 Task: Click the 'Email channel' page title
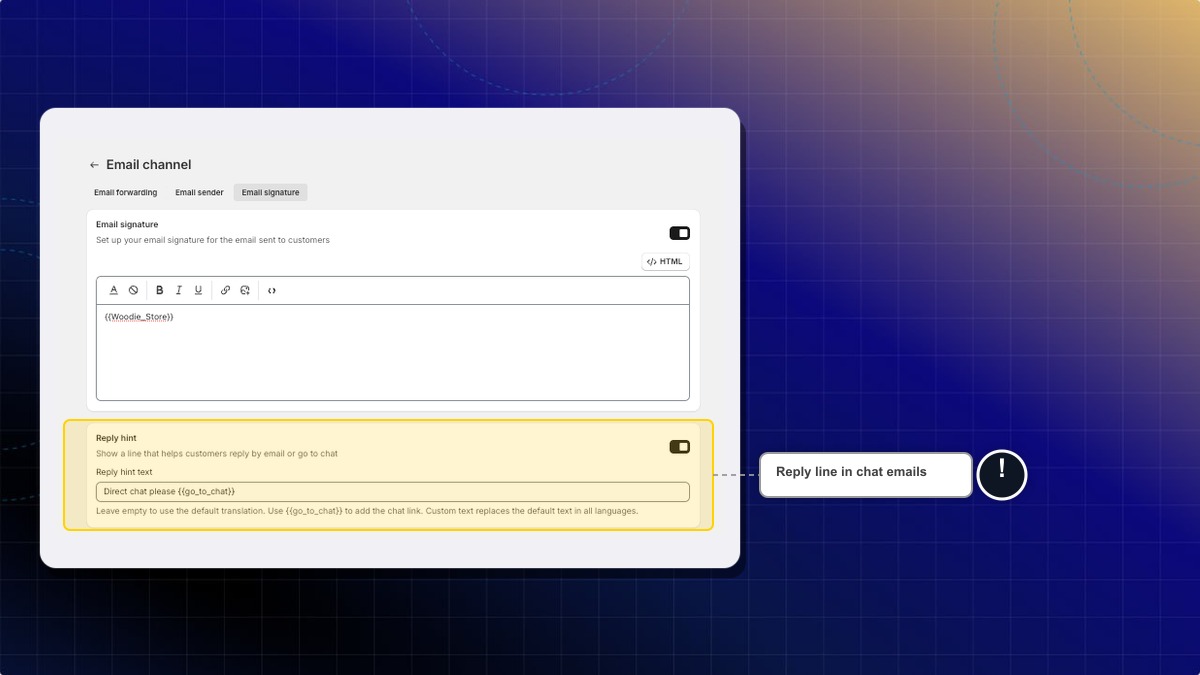148,165
